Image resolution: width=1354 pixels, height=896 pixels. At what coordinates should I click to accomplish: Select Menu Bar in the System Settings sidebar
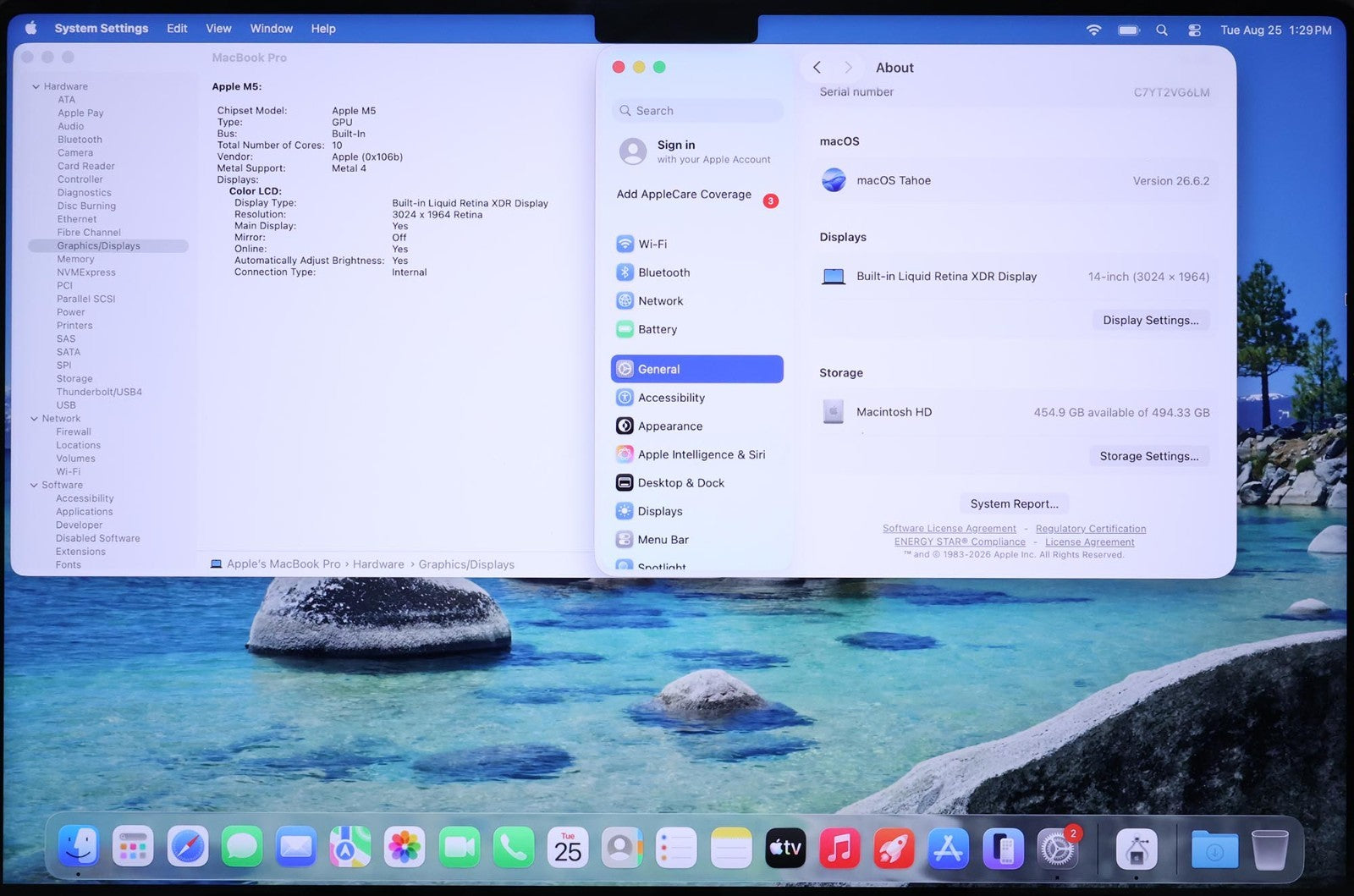coord(697,539)
